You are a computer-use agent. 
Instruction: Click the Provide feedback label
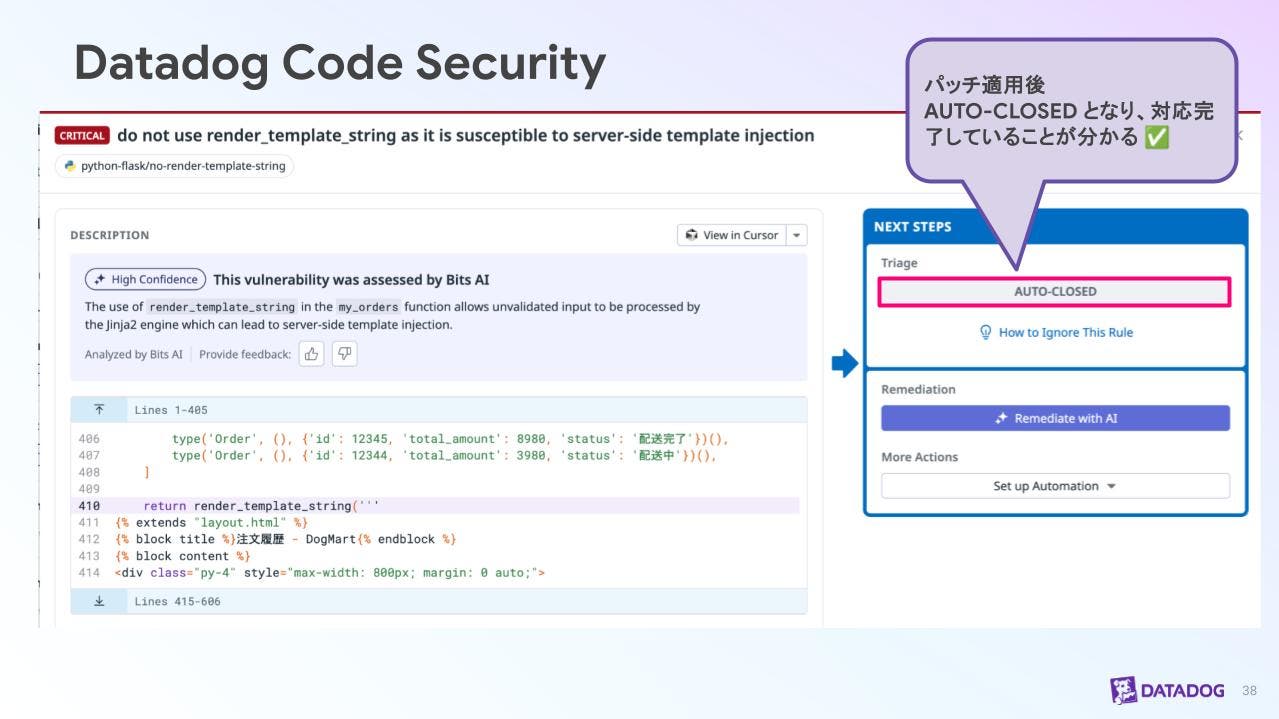pos(245,354)
